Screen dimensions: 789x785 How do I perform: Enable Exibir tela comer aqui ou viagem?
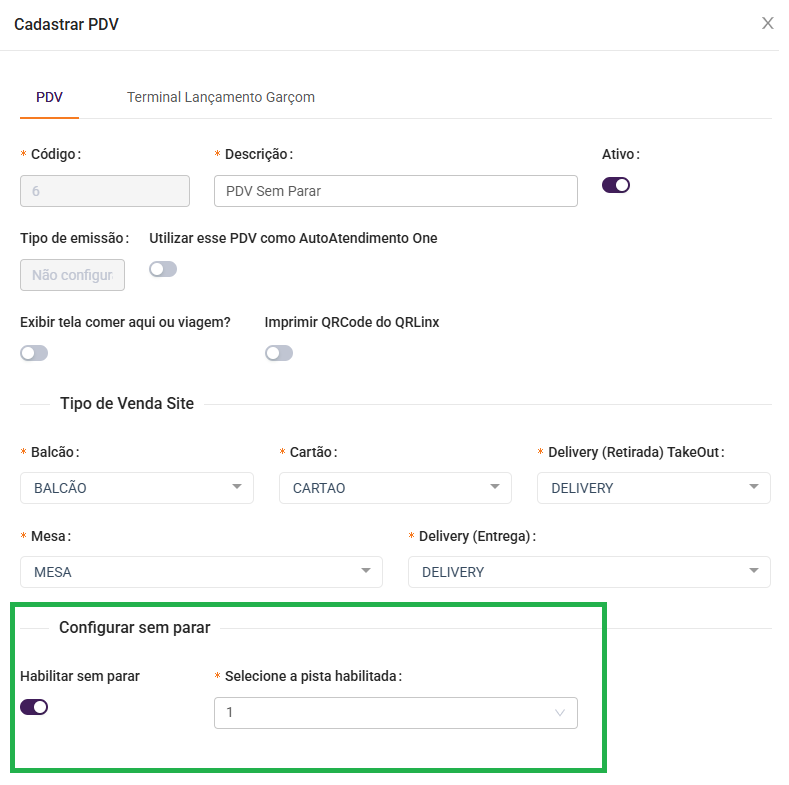click(34, 353)
